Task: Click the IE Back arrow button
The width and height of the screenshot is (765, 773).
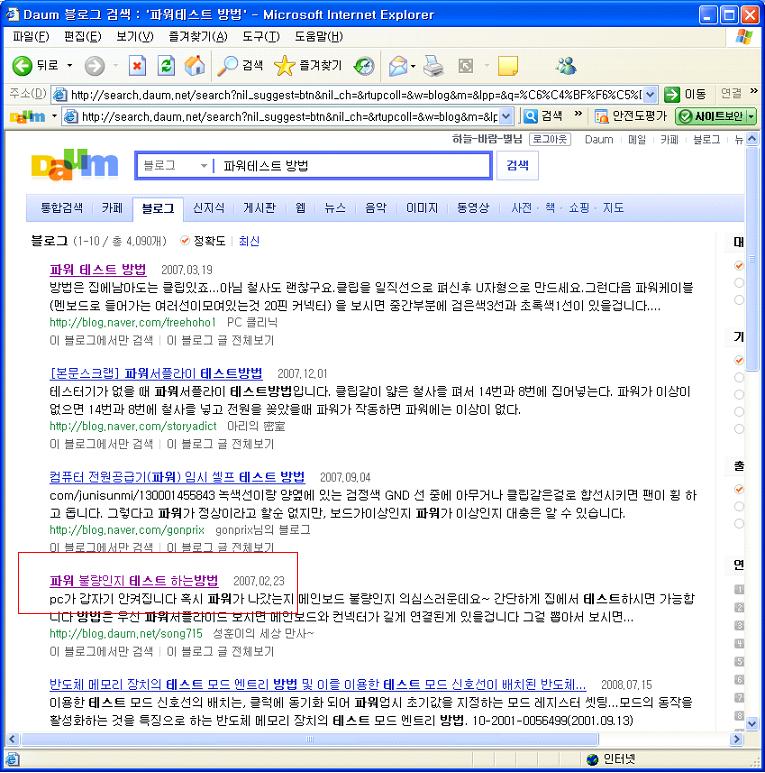Action: [x=22, y=65]
